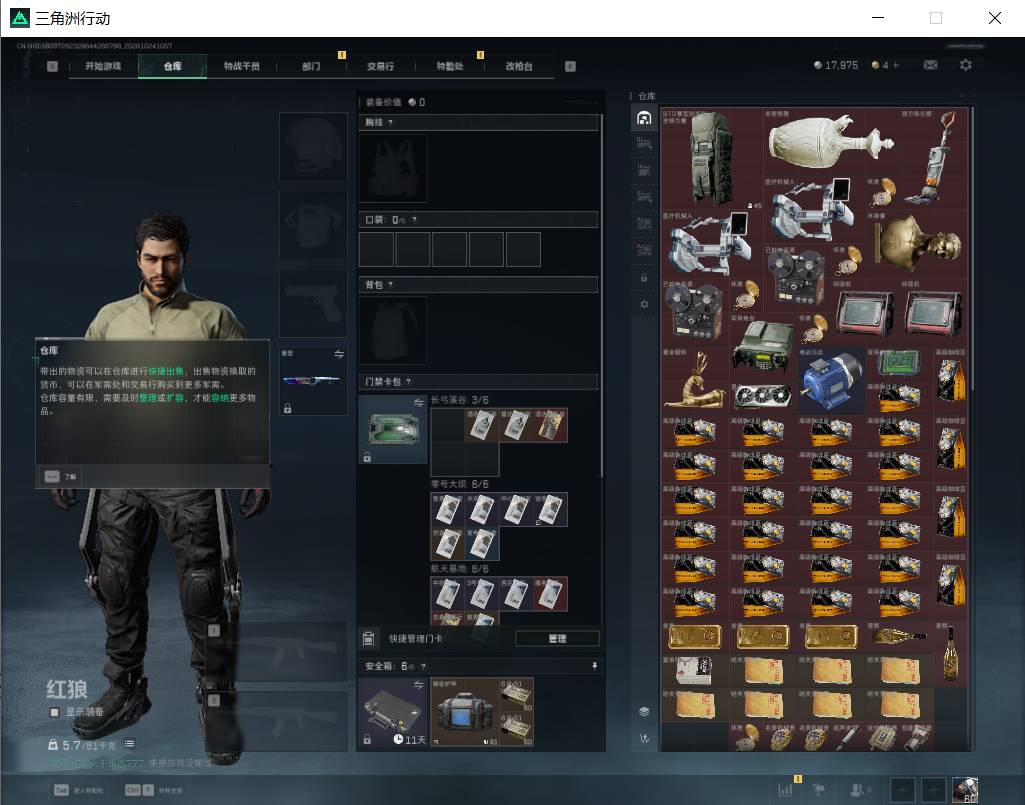Image resolution: width=1025 pixels, height=805 pixels.
Task: Click the player avatar in the bottom-right corner
Action: coord(965,790)
